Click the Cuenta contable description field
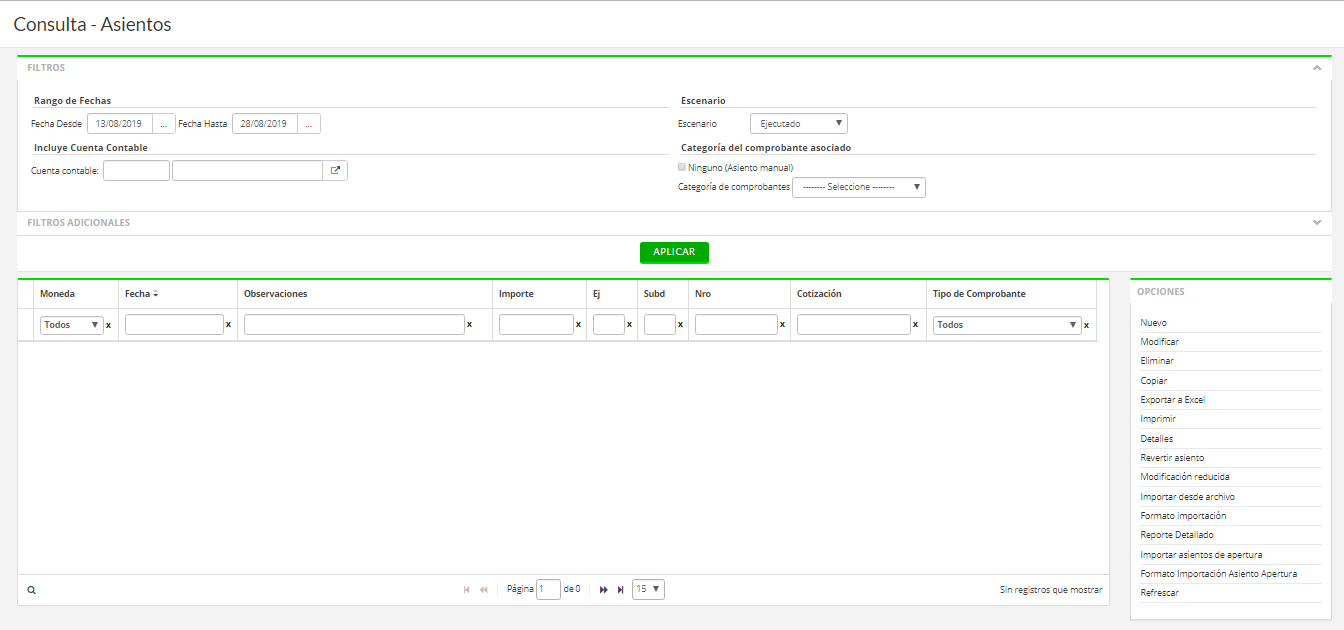Image resolution: width=1344 pixels, height=630 pixels. (x=248, y=170)
